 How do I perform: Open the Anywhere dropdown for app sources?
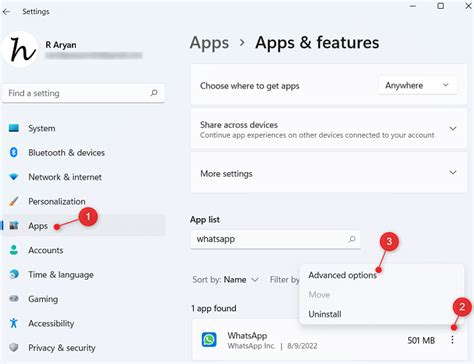[417, 85]
